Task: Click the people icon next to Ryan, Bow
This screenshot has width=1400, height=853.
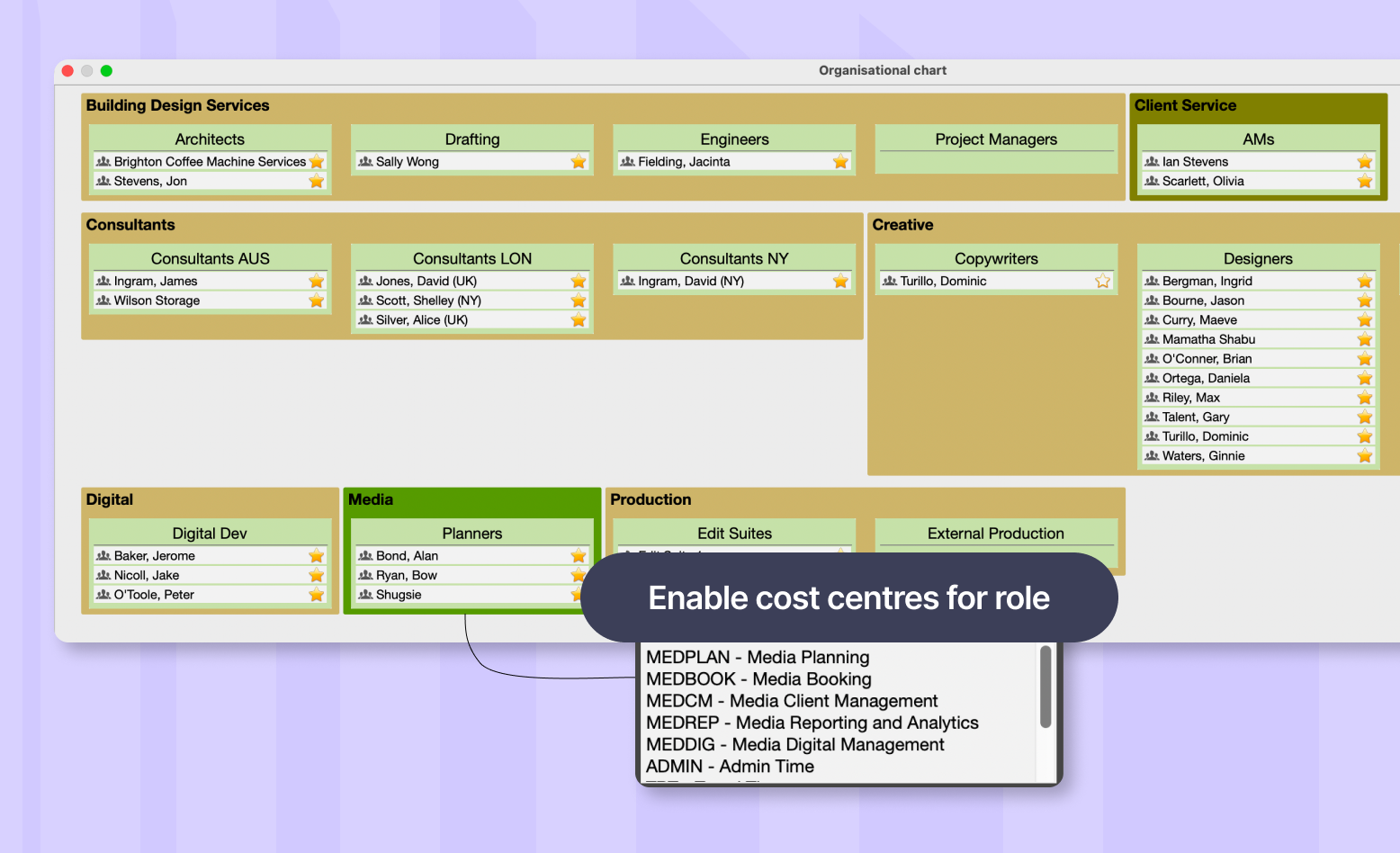Action: (x=365, y=575)
